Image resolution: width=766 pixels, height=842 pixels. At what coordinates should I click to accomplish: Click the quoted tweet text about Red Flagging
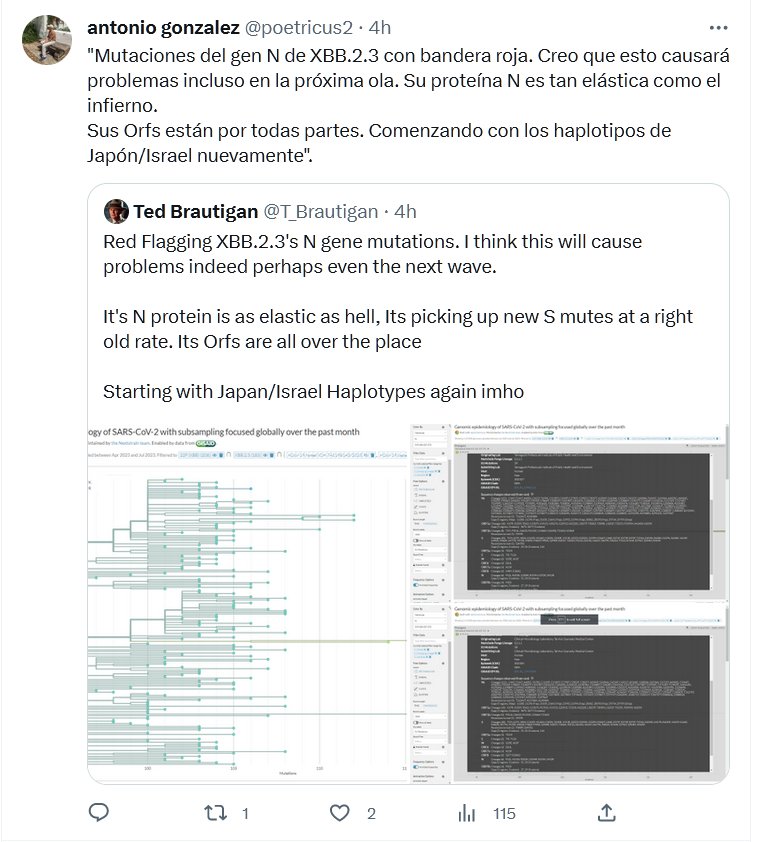(x=372, y=254)
